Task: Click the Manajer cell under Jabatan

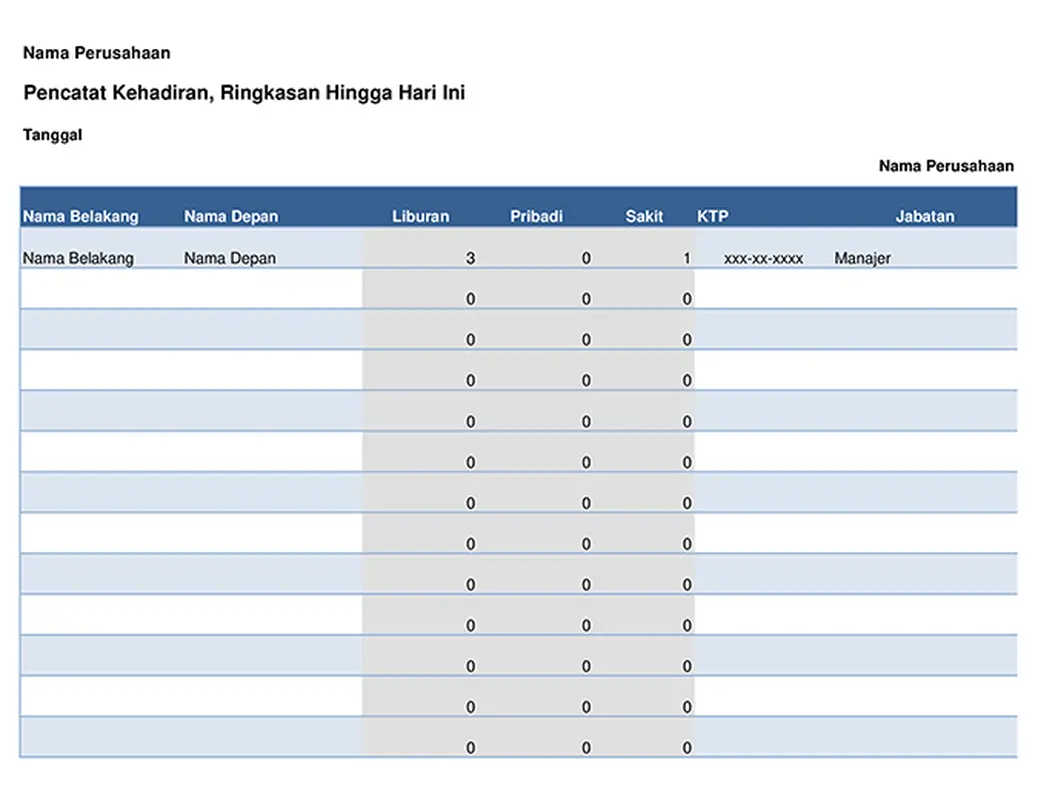Action: pos(862,258)
